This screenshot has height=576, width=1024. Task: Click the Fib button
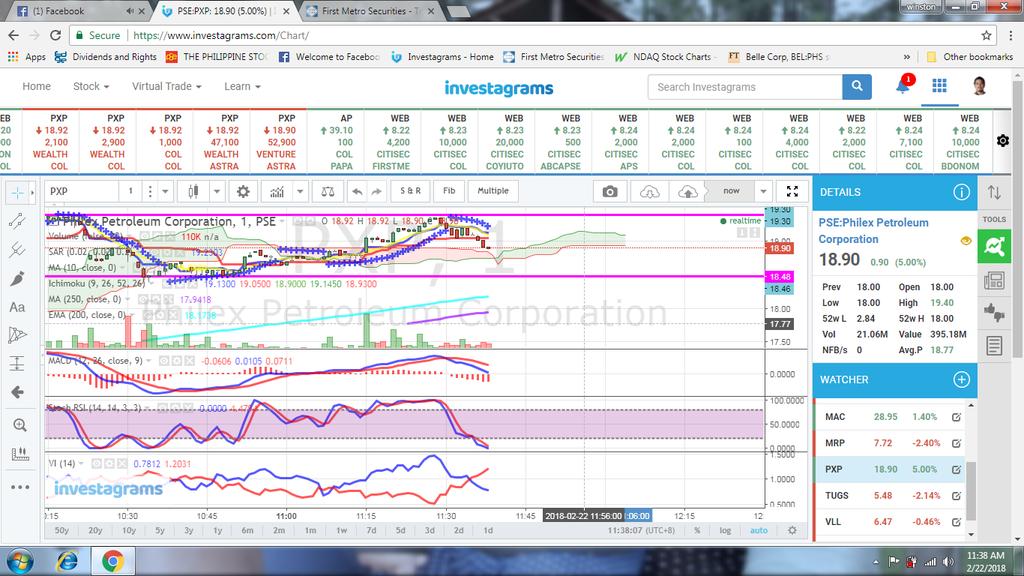click(449, 191)
